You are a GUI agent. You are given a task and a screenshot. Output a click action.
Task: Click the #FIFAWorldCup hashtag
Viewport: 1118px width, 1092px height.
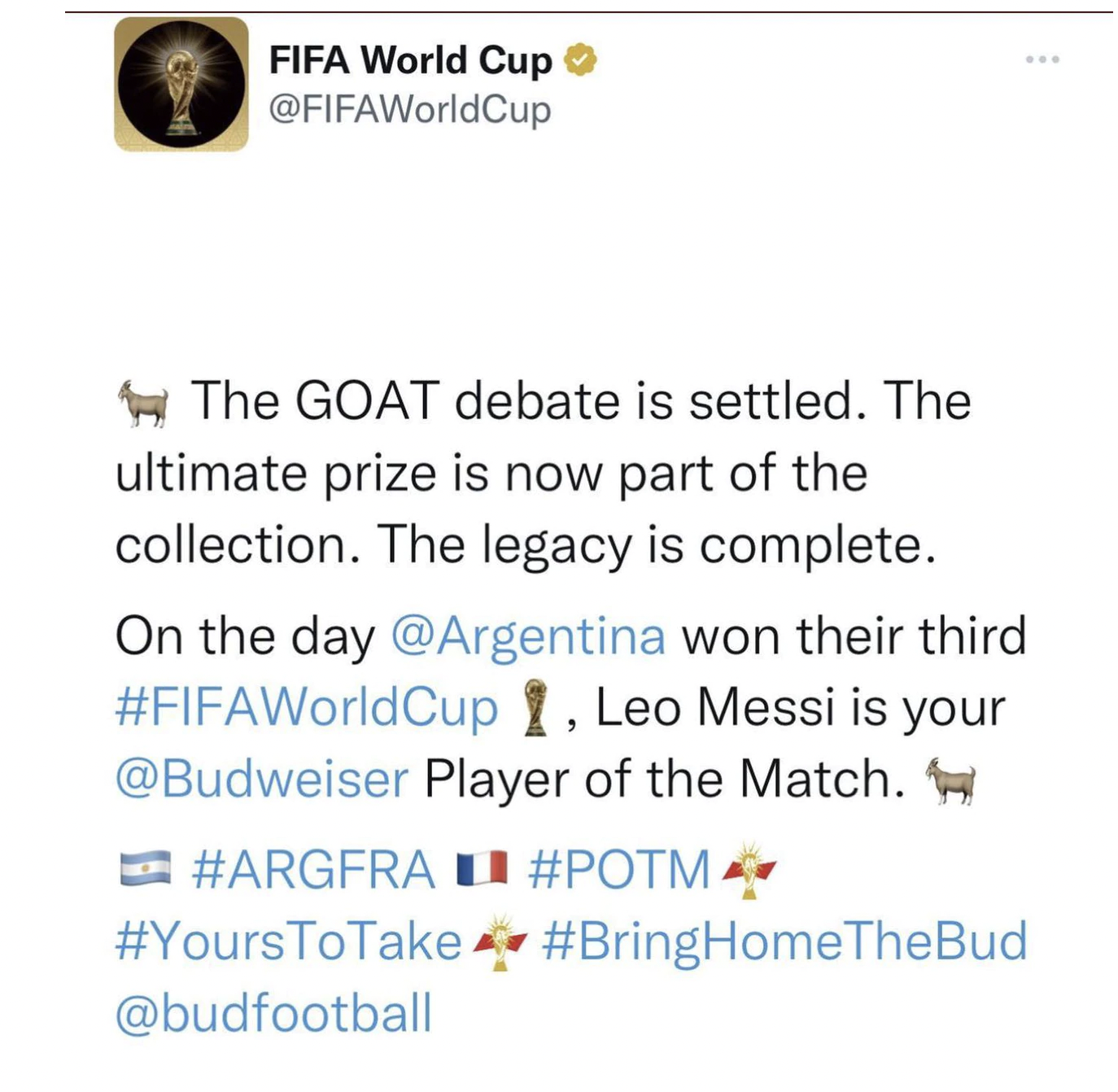(306, 707)
